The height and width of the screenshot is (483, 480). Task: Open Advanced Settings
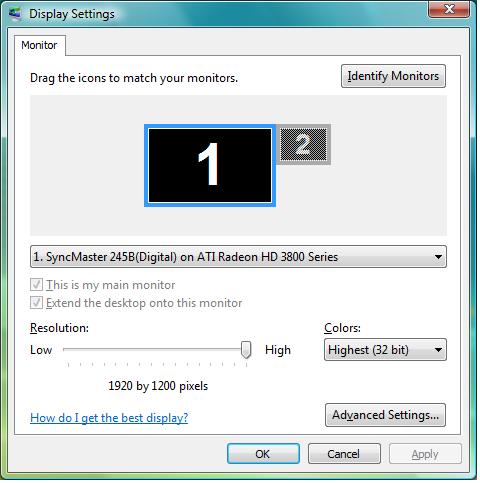[385, 415]
